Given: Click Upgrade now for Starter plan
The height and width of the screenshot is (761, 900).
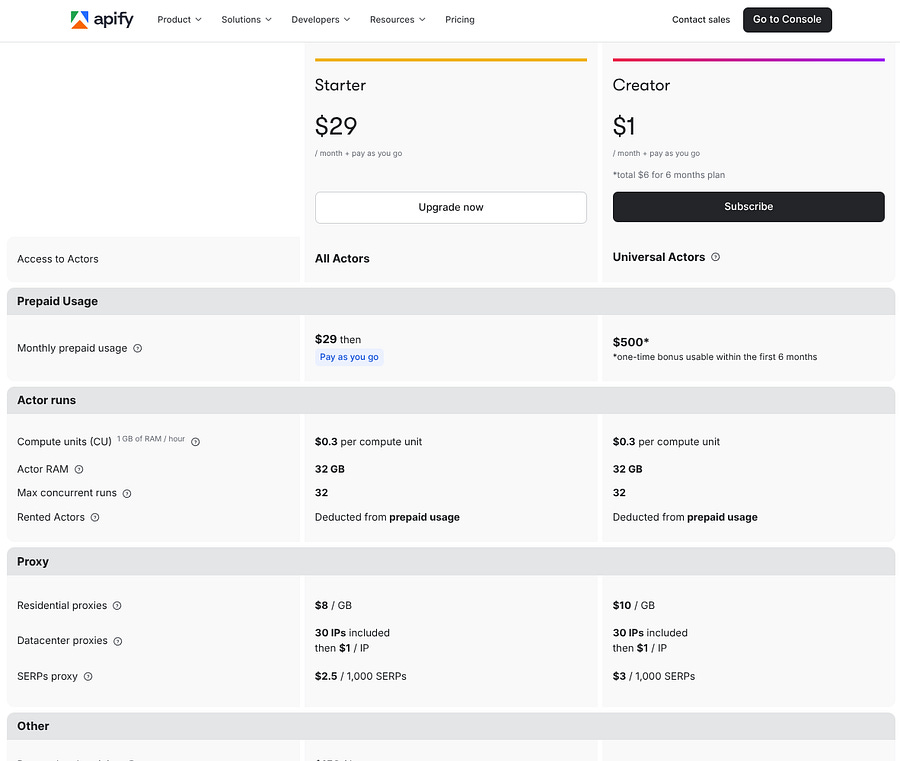Looking at the screenshot, I should 451,207.
